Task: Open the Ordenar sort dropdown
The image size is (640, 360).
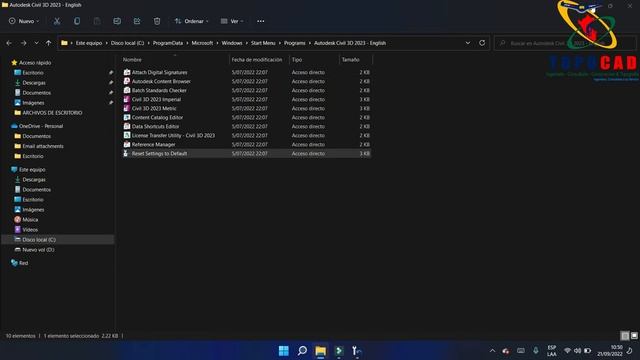Action: click(x=191, y=21)
